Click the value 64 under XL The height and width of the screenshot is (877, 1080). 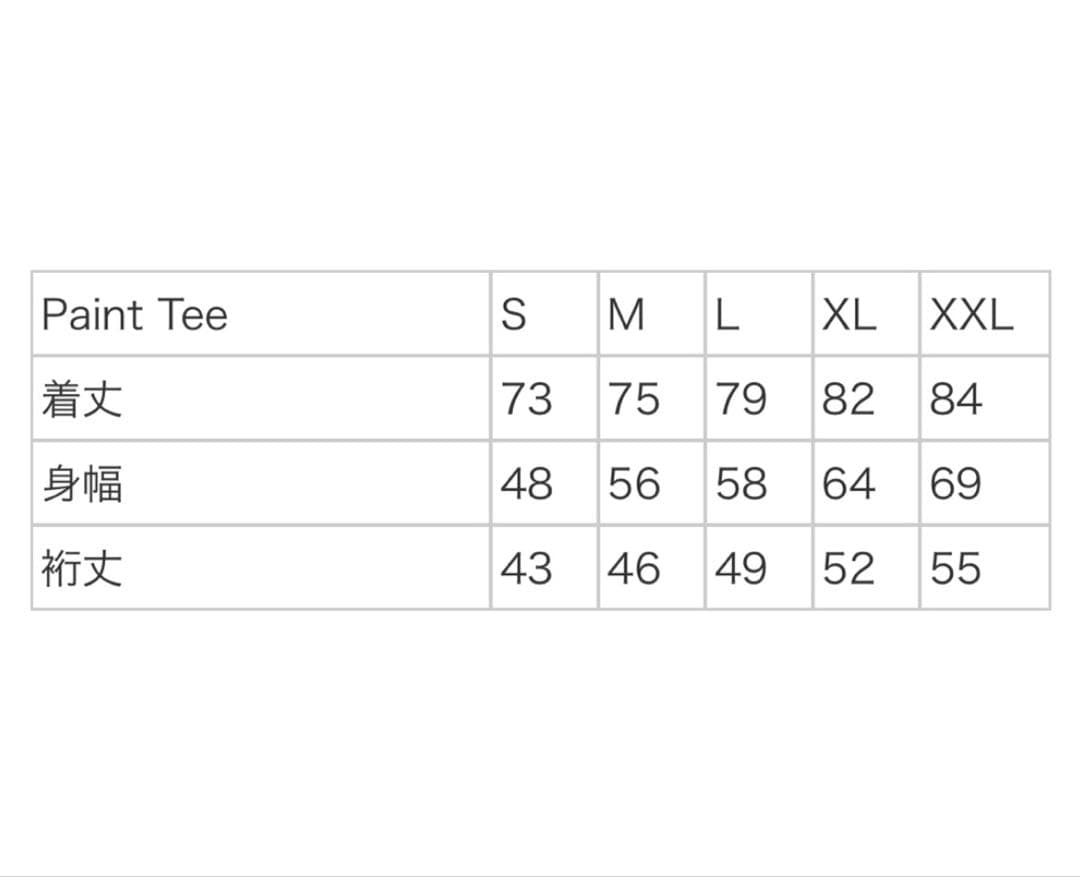pyautogui.click(x=849, y=483)
